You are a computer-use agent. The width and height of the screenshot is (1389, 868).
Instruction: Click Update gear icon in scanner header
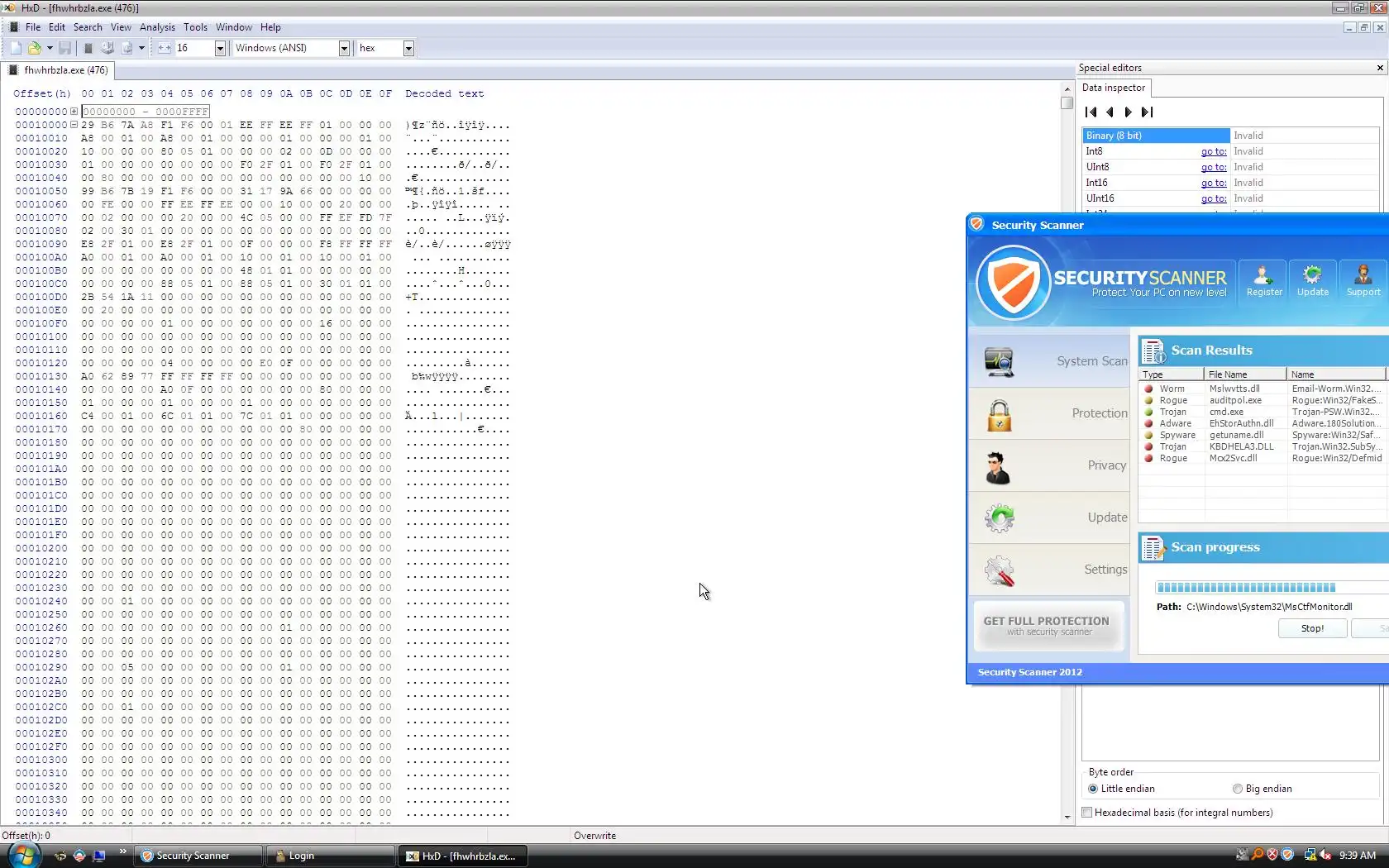pyautogui.click(x=1312, y=281)
